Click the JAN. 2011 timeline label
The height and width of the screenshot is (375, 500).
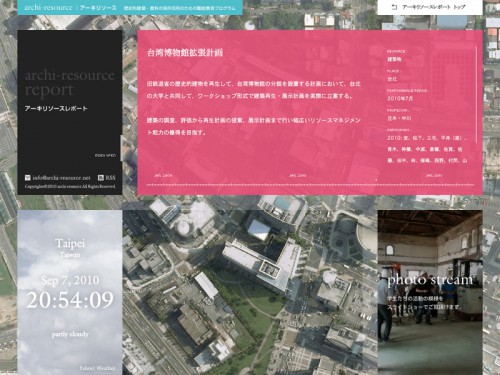(433, 175)
